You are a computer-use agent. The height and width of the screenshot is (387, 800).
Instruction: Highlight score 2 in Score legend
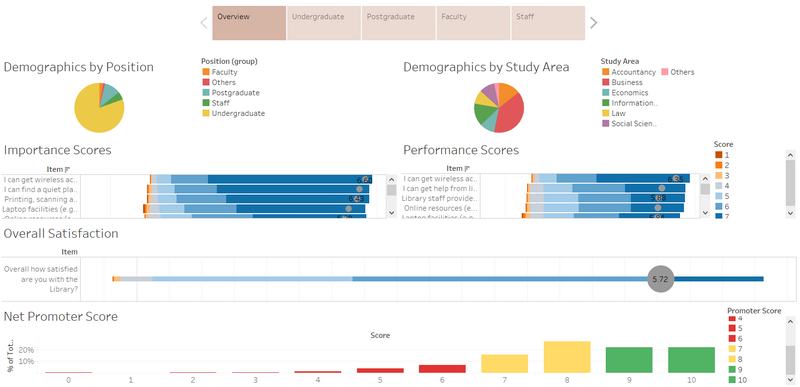(x=722, y=165)
